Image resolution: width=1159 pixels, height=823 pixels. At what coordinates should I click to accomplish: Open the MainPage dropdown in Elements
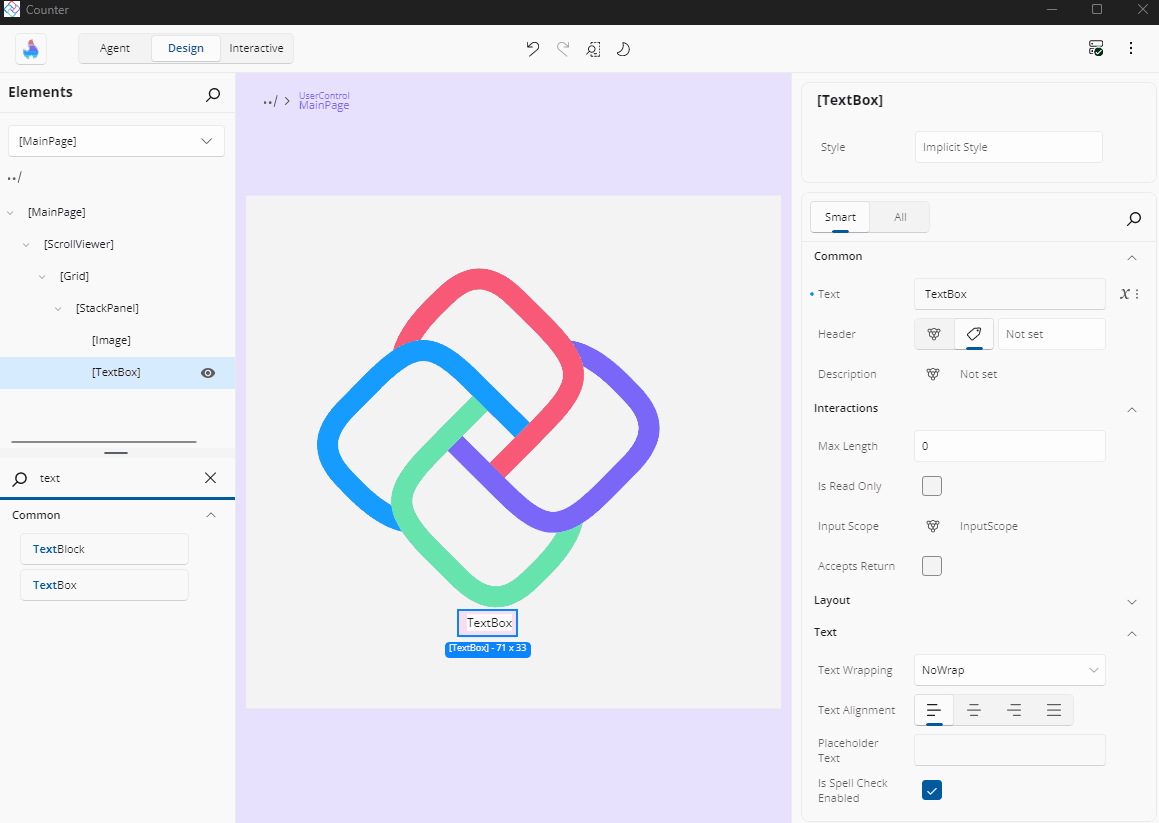[116, 141]
